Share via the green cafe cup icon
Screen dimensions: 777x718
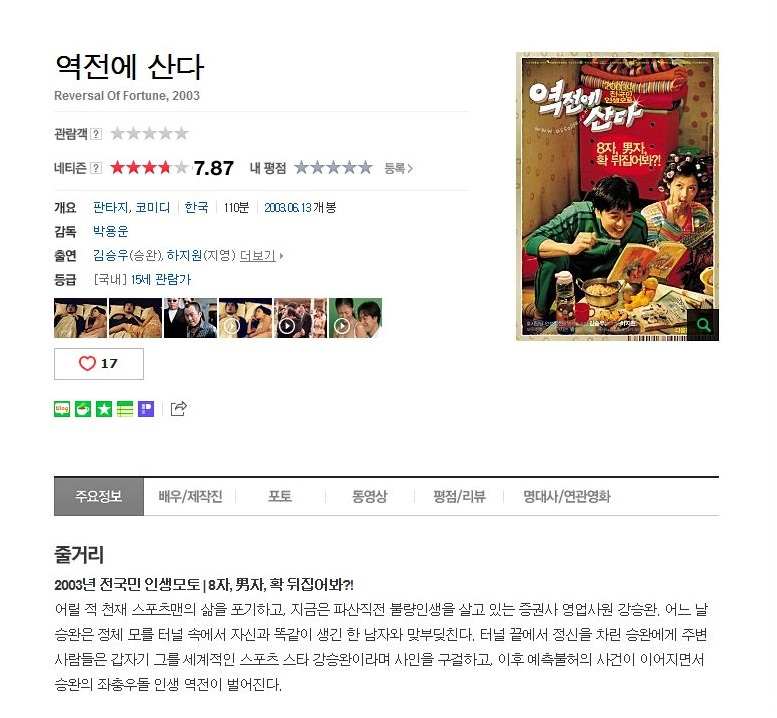coord(83,409)
